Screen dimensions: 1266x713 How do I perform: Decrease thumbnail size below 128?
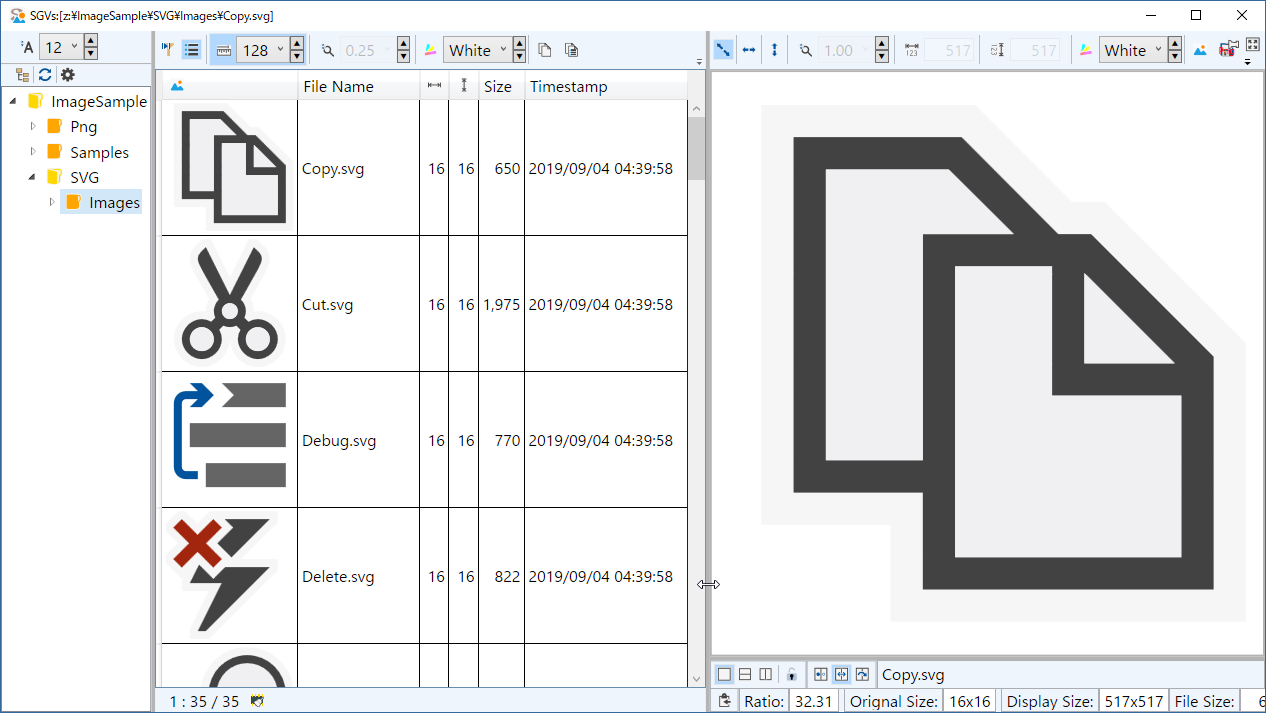[x=298, y=56]
